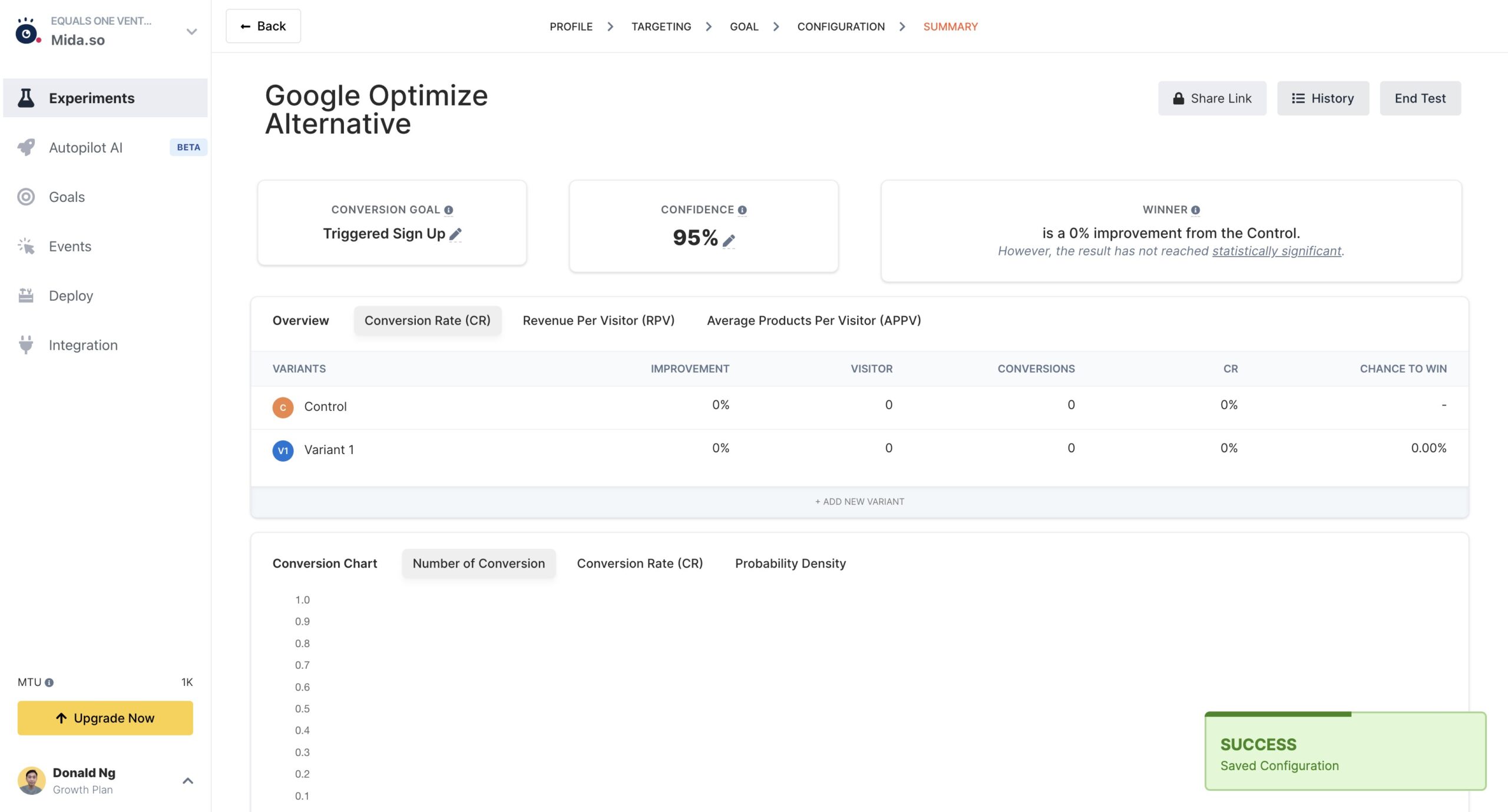Edit the 95% confidence pencil icon

[729, 240]
